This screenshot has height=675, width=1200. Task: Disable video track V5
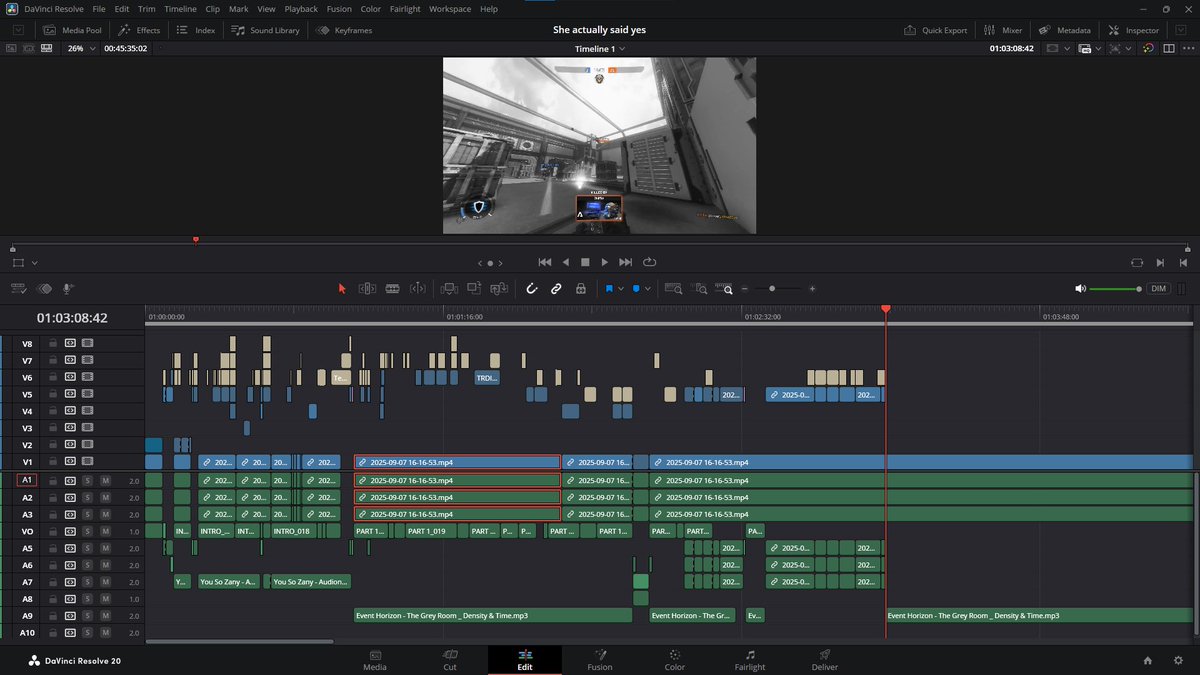point(87,394)
